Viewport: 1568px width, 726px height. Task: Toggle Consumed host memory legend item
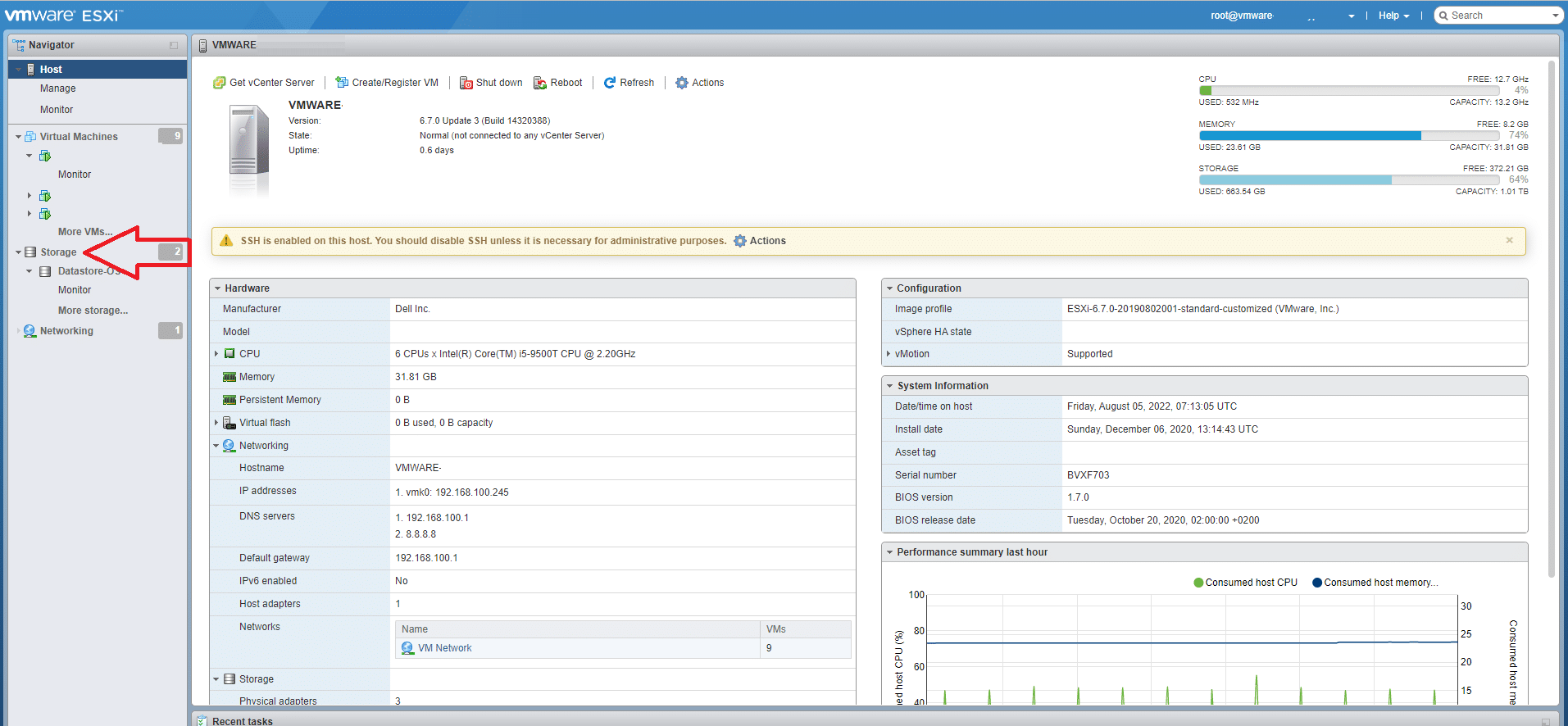coord(1375,583)
